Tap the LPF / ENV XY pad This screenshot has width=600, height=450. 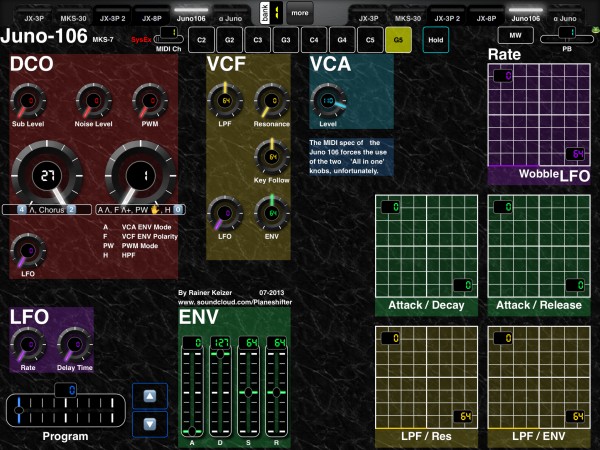click(539, 377)
